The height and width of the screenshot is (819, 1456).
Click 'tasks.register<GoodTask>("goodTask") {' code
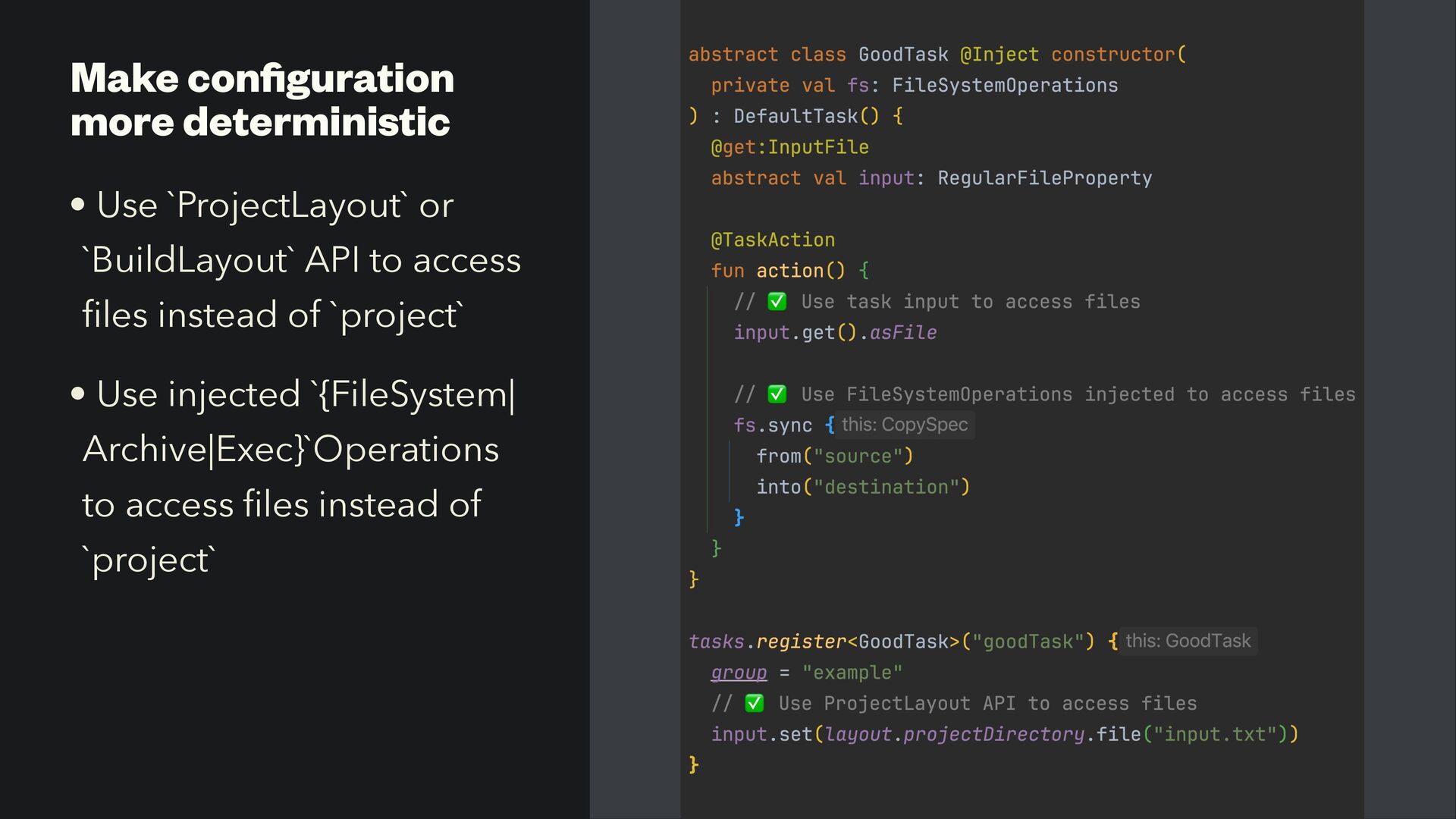tap(903, 642)
